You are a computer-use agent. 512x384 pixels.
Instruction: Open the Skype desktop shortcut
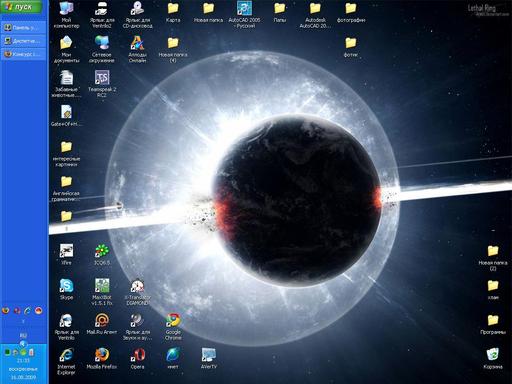[x=66, y=289]
